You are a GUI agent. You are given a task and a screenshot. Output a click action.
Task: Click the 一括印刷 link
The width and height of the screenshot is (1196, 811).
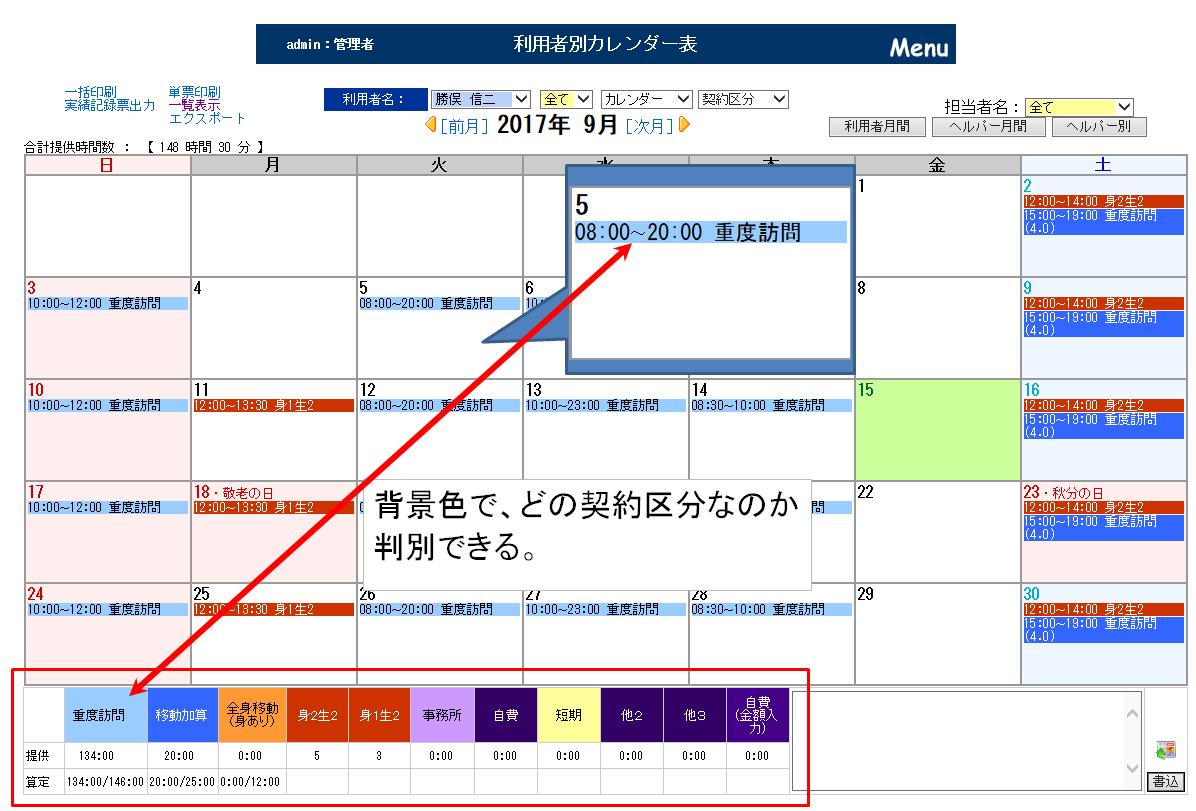(x=90, y=92)
